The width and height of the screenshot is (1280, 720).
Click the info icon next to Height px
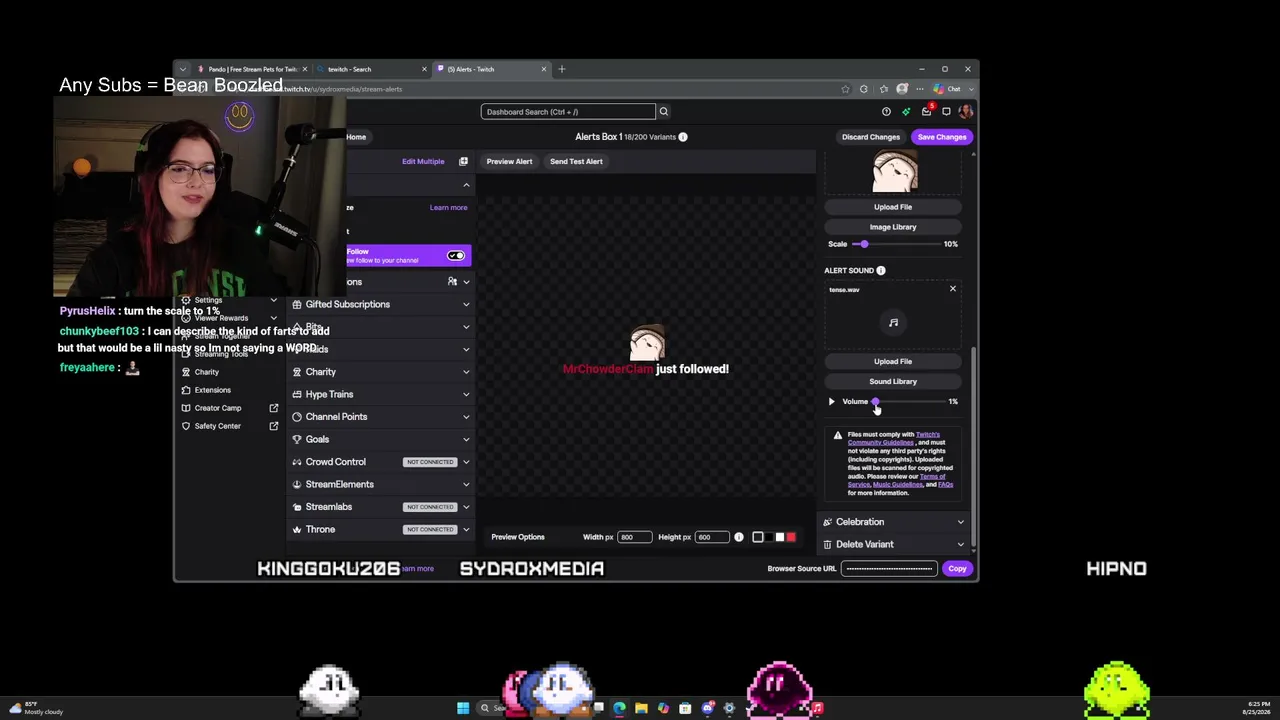click(739, 537)
